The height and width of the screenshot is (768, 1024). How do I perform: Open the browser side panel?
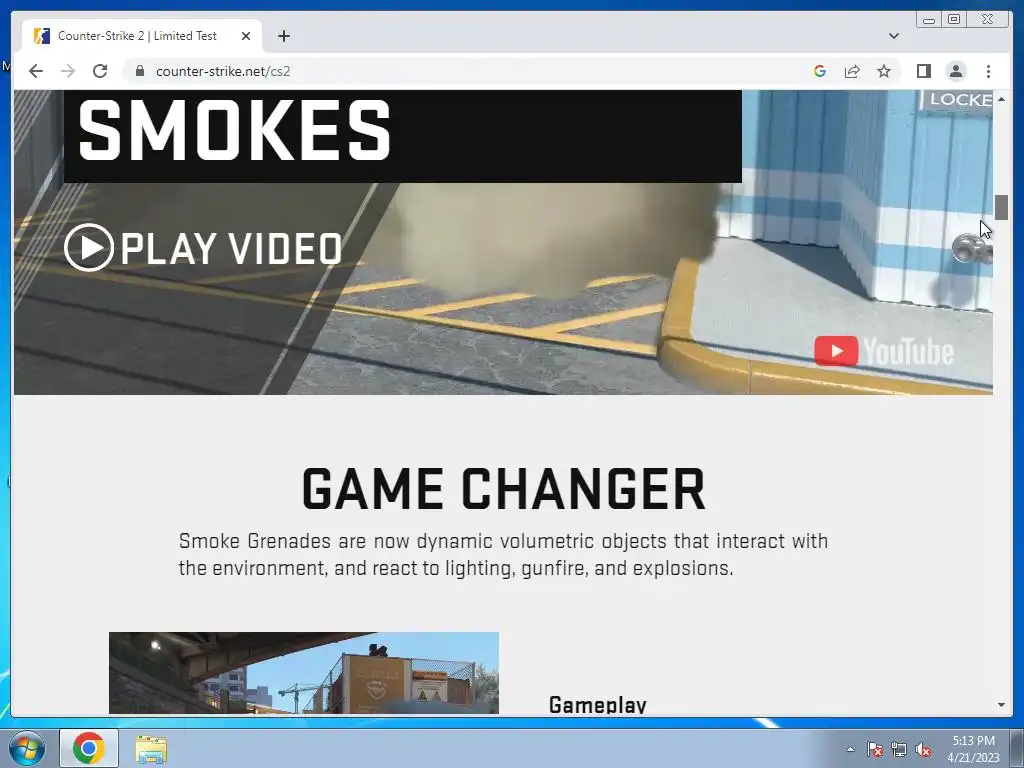[923, 71]
